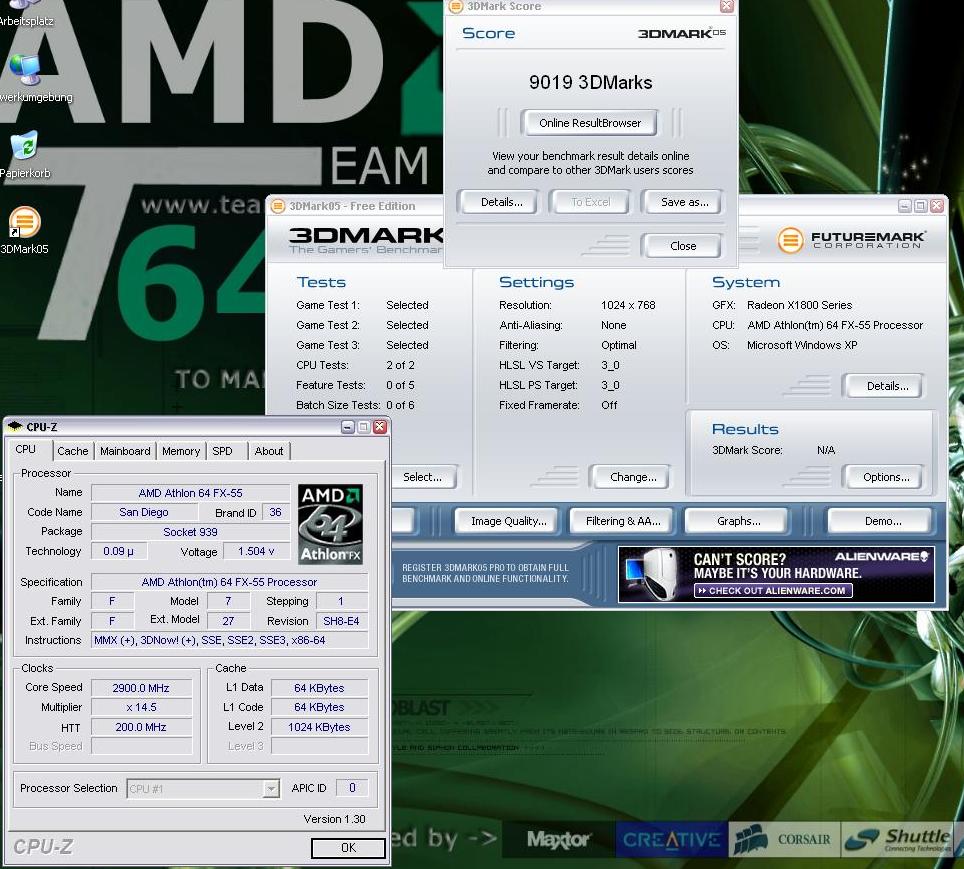Close the CPU-Z window with X
The width and height of the screenshot is (964, 869).
coord(380,427)
